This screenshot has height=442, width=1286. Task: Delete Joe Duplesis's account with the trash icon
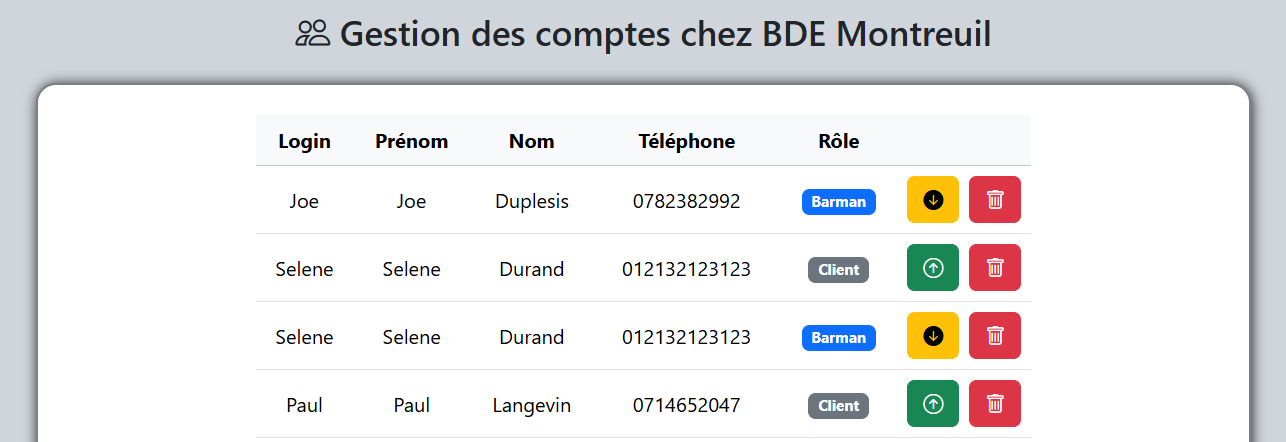(x=994, y=200)
